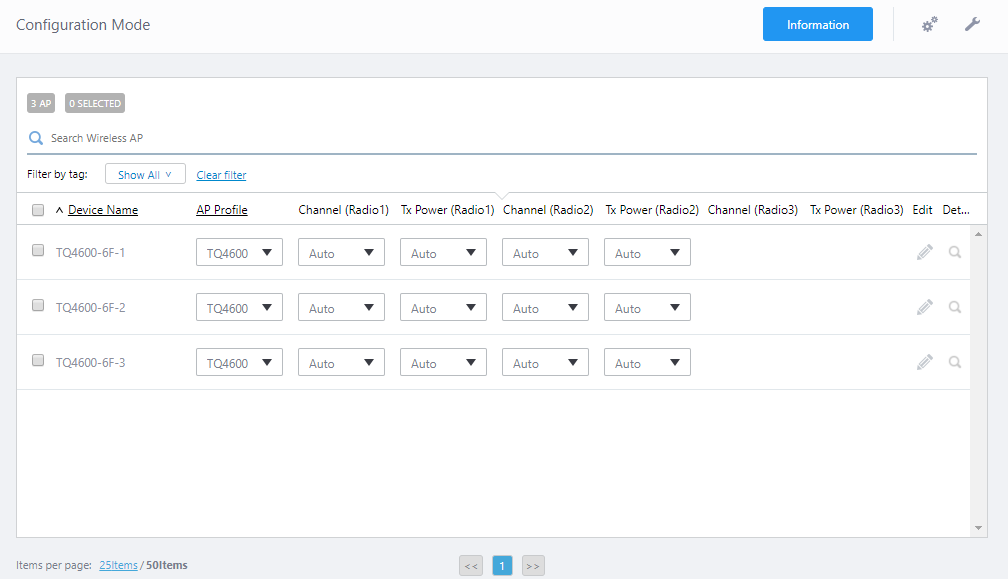Open Tx Power Radio2 dropdown for TQ4600-6F-3
Image resolution: width=1008 pixels, height=579 pixels.
[647, 362]
